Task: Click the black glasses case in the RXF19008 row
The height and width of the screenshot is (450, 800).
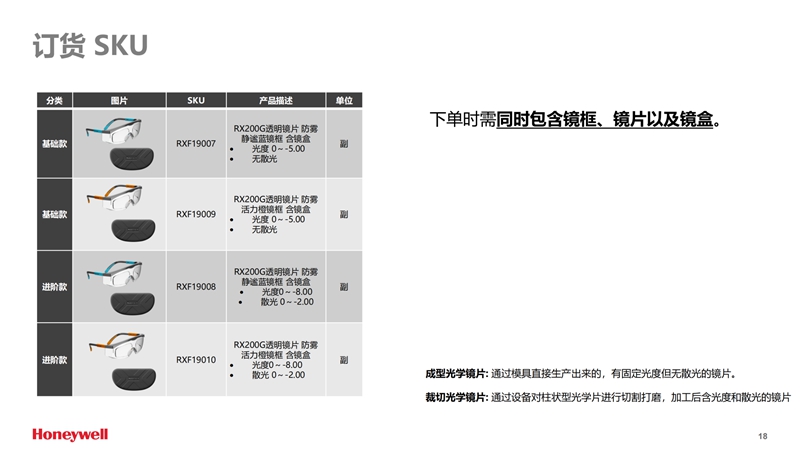Action: point(133,304)
